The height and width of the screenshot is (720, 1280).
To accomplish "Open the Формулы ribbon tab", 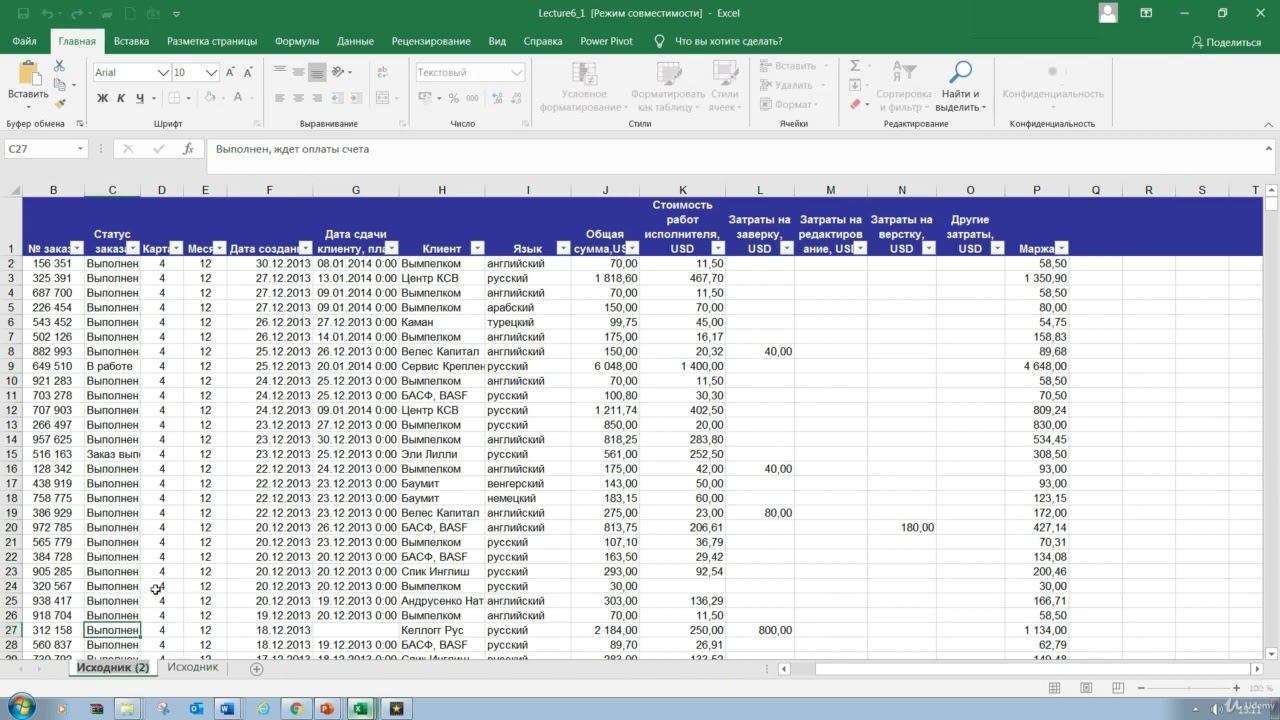I will pos(297,41).
